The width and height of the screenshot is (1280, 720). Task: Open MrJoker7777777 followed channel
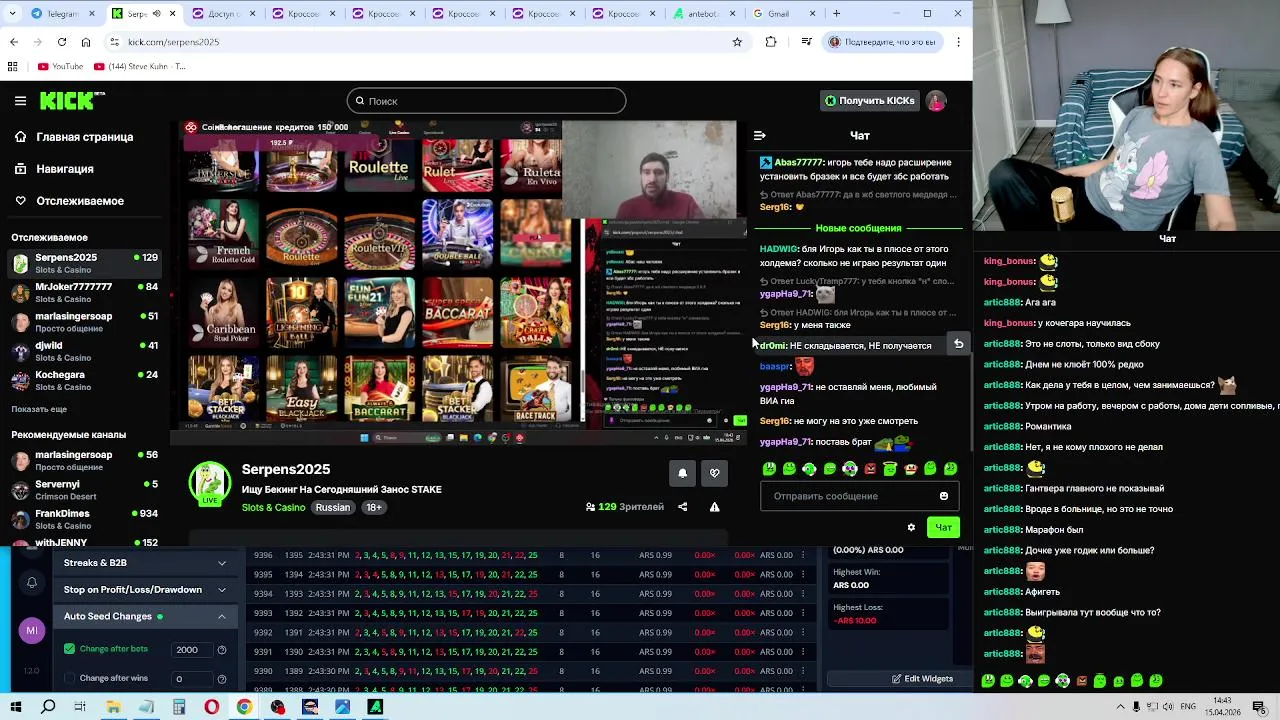(x=84, y=292)
